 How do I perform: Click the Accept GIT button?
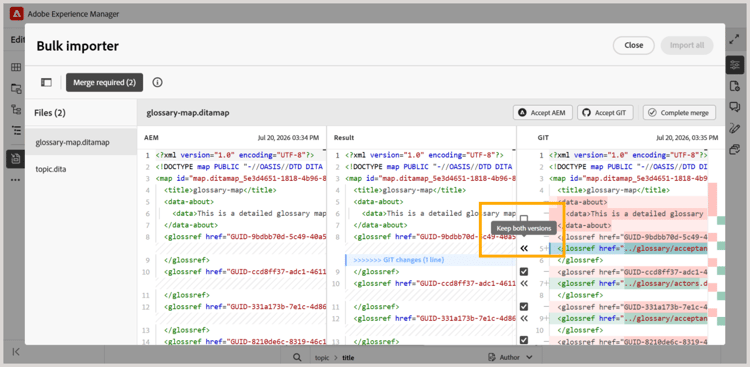pos(606,113)
